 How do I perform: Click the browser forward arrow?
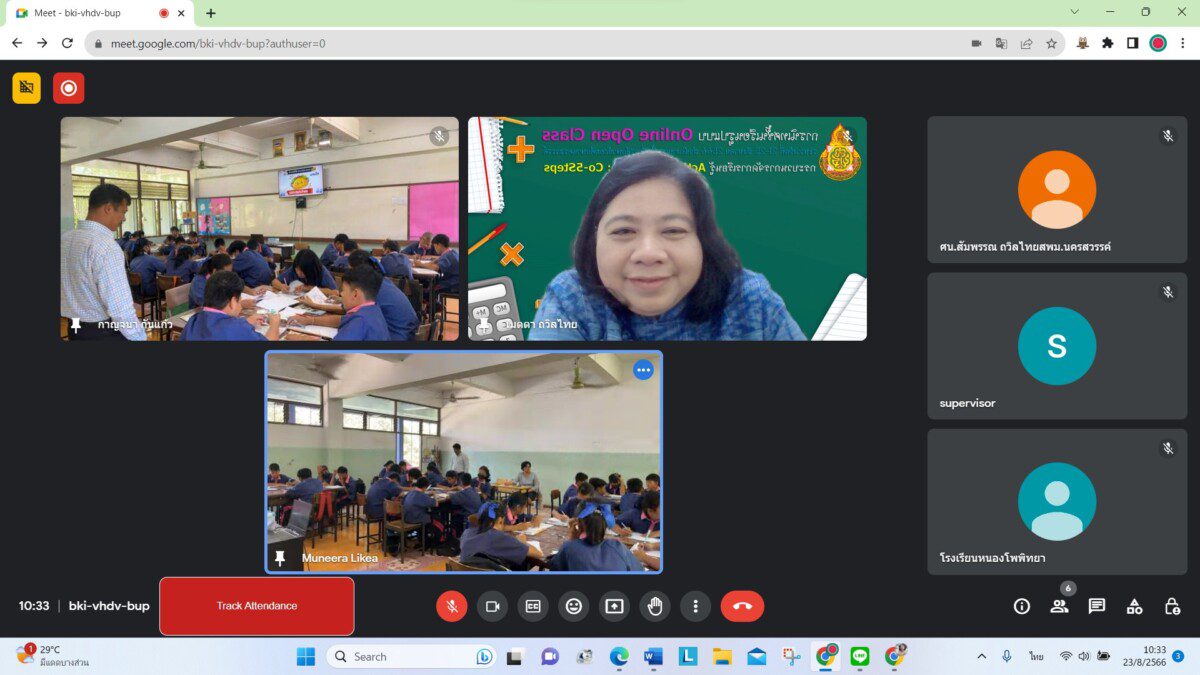click(x=42, y=43)
